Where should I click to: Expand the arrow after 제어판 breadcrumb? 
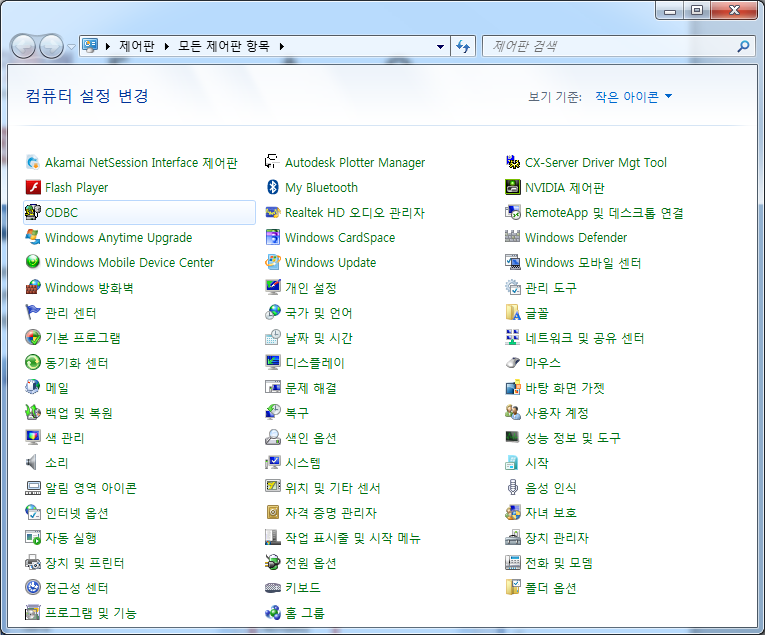tap(166, 46)
